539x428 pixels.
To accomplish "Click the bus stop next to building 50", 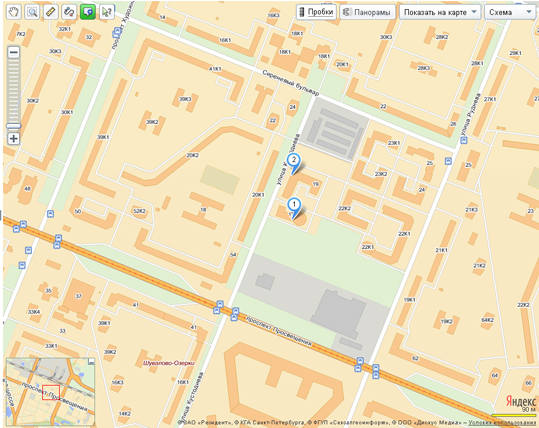I will (x=51, y=214).
